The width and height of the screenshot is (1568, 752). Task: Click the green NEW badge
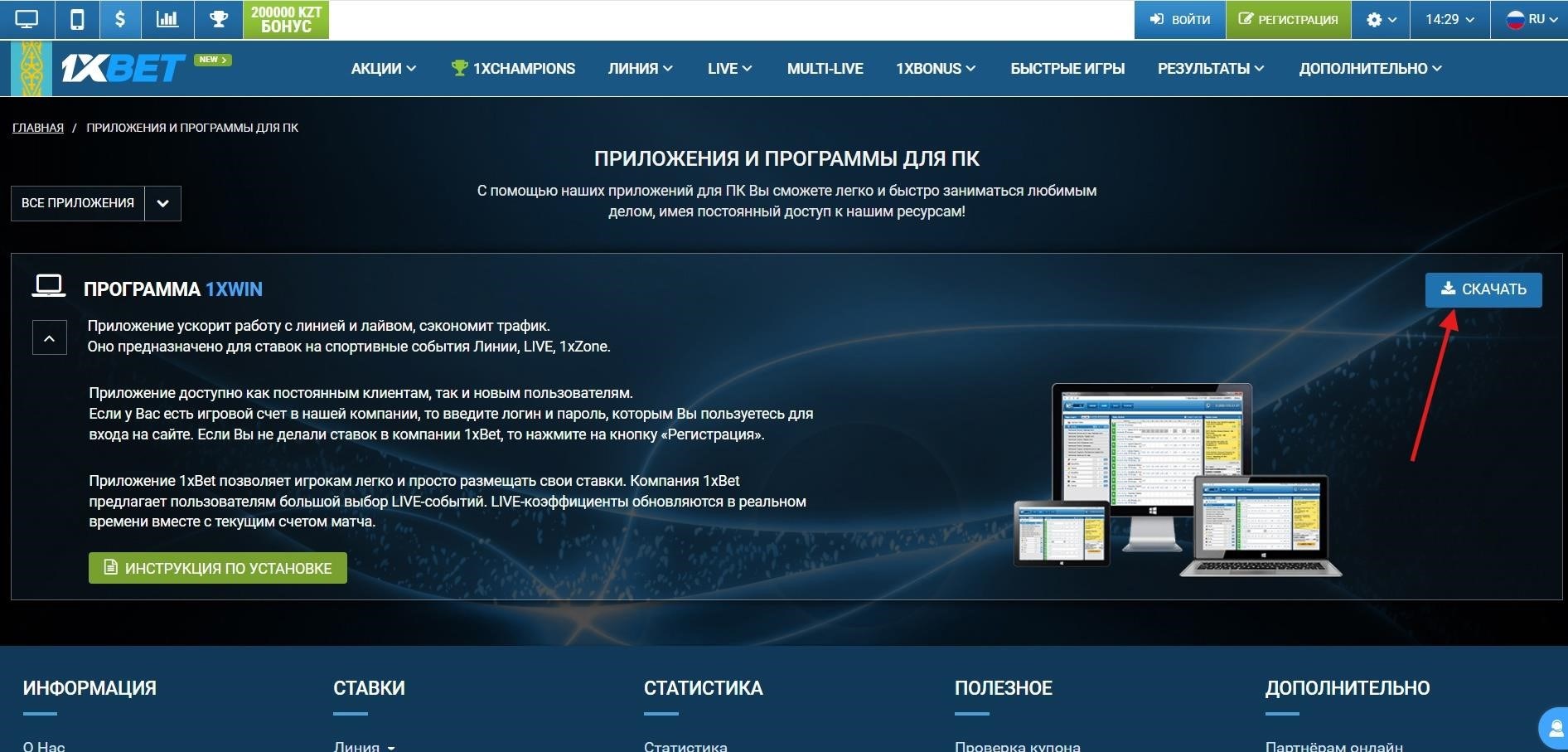tap(213, 60)
